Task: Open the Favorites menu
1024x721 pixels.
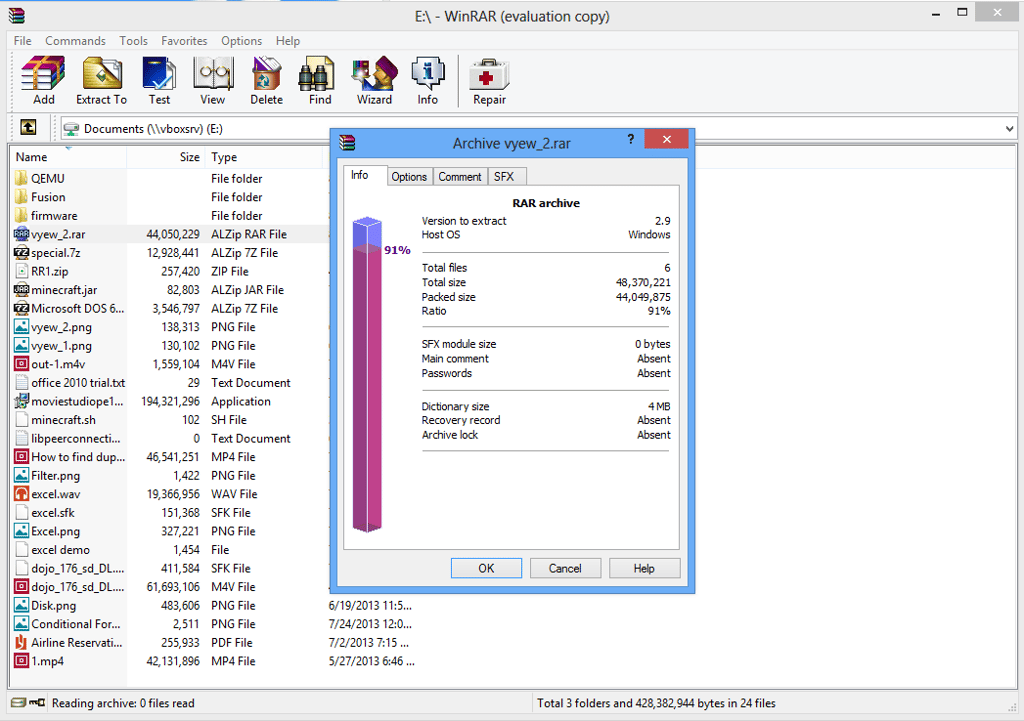Action: (184, 40)
